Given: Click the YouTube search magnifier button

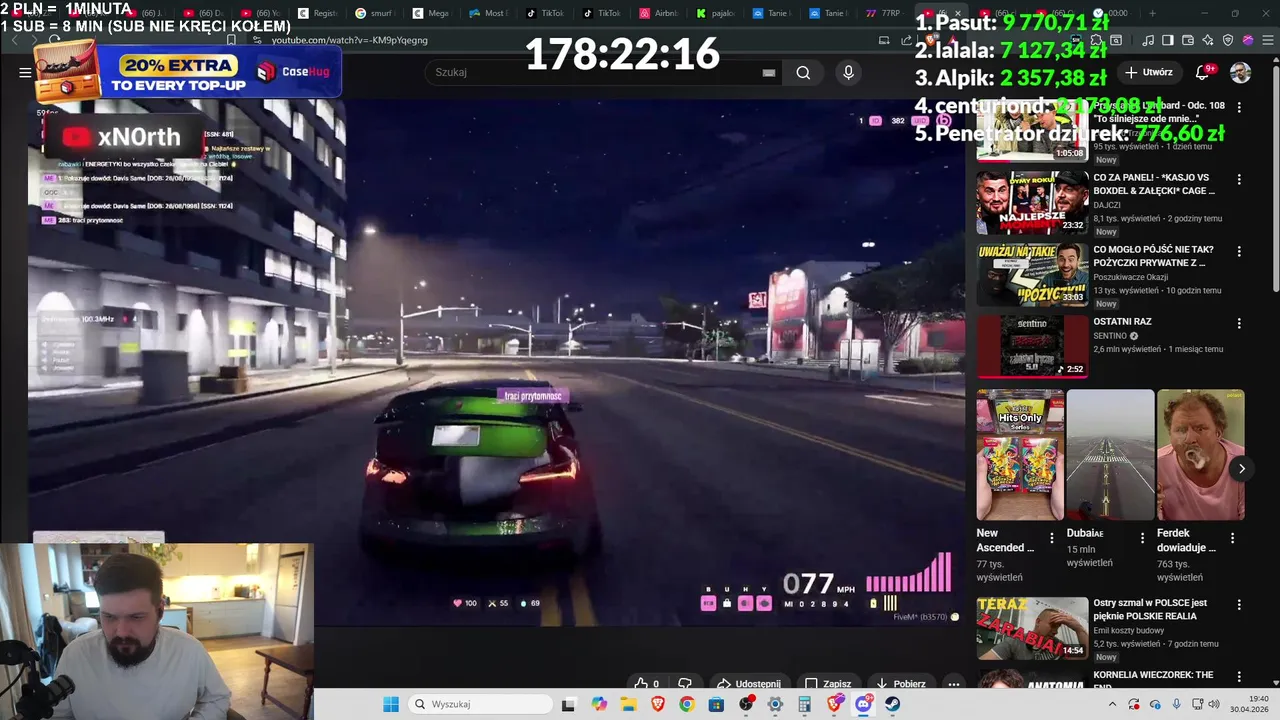Looking at the screenshot, I should point(803,72).
